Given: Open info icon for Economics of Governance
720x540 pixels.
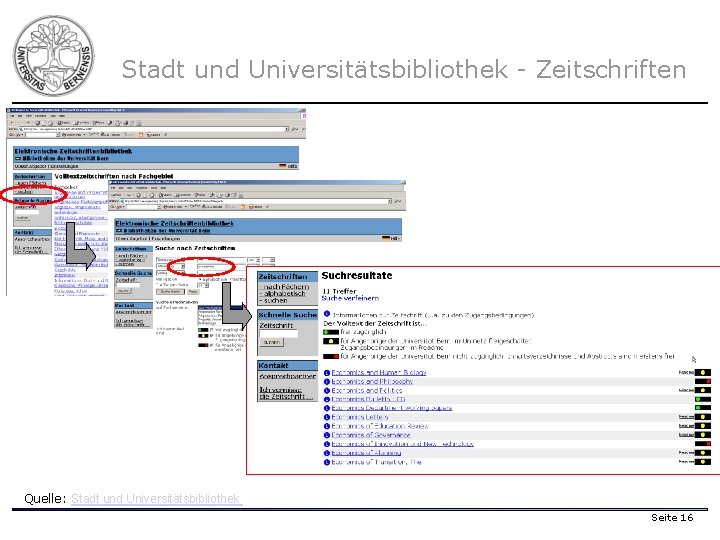Looking at the screenshot, I should [x=327, y=435].
